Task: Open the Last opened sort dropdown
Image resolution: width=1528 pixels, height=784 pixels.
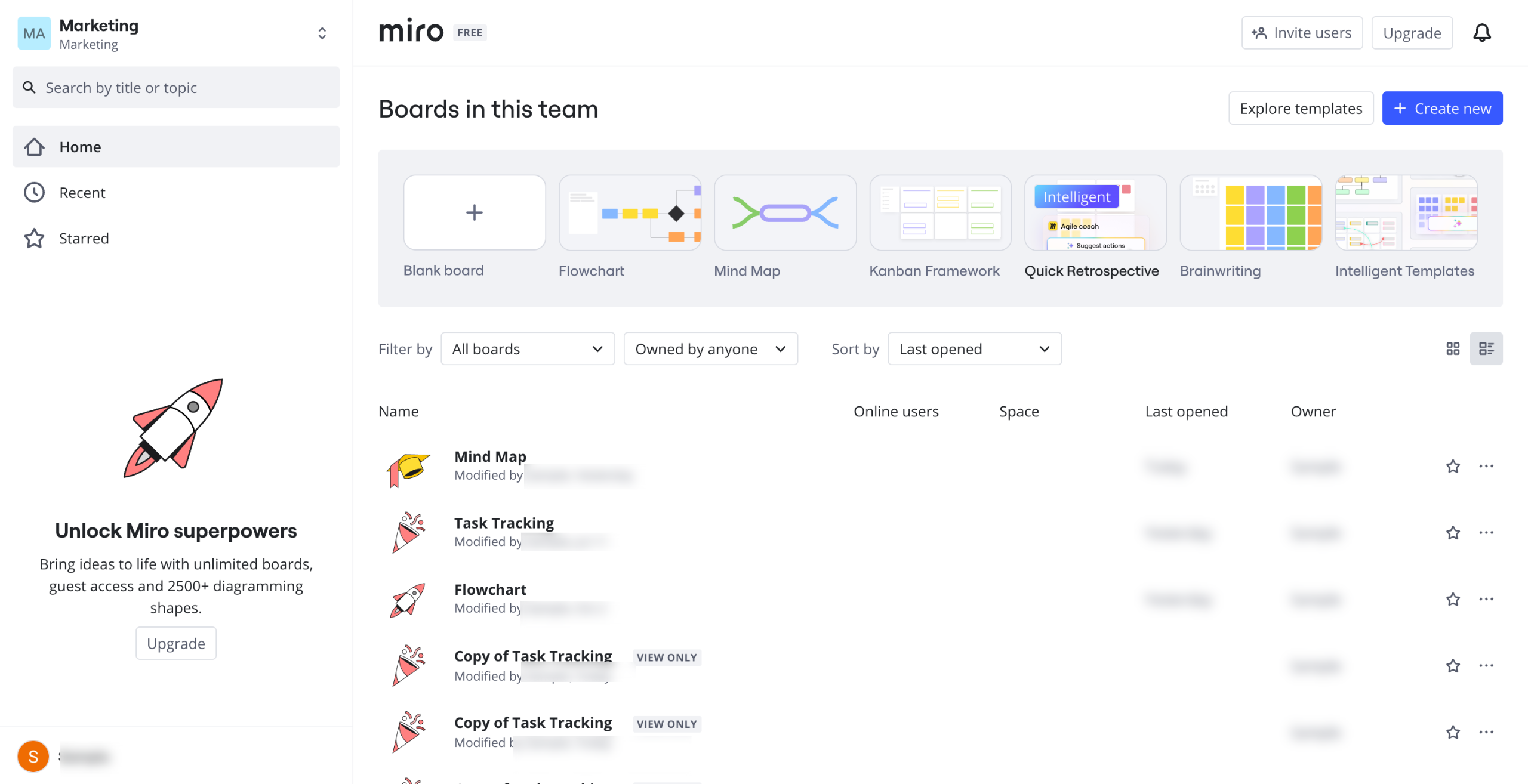Action: (974, 349)
